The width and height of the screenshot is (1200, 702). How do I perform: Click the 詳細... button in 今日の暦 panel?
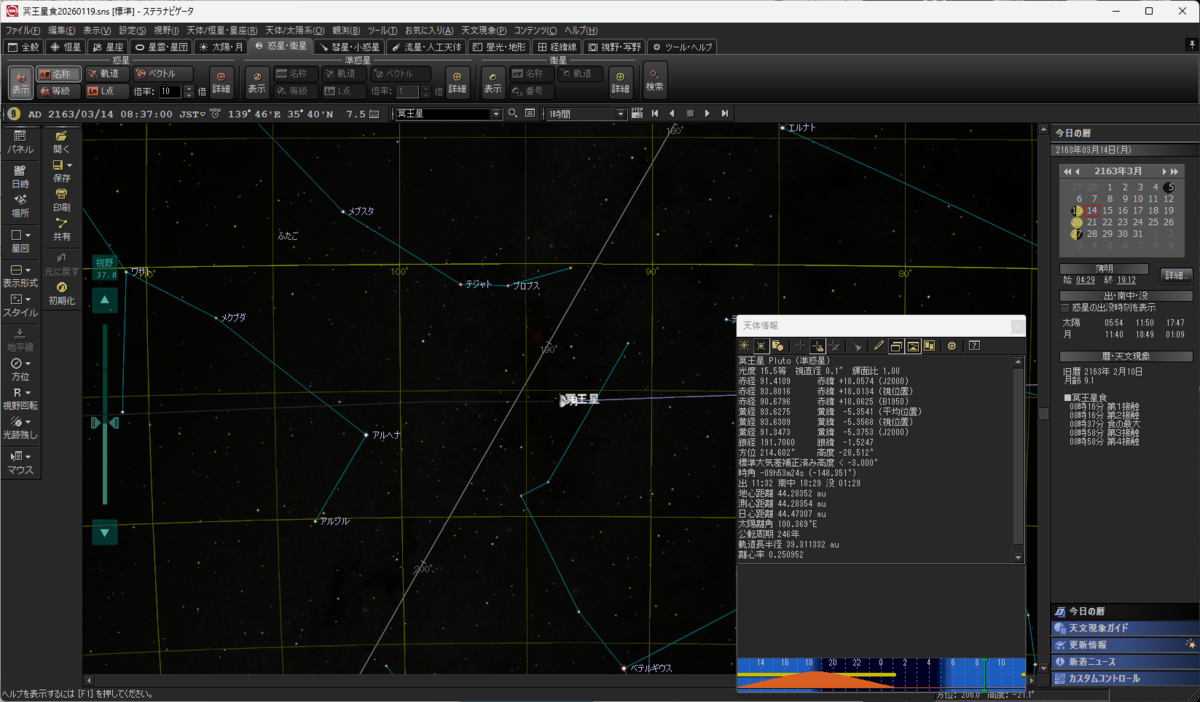point(1176,275)
